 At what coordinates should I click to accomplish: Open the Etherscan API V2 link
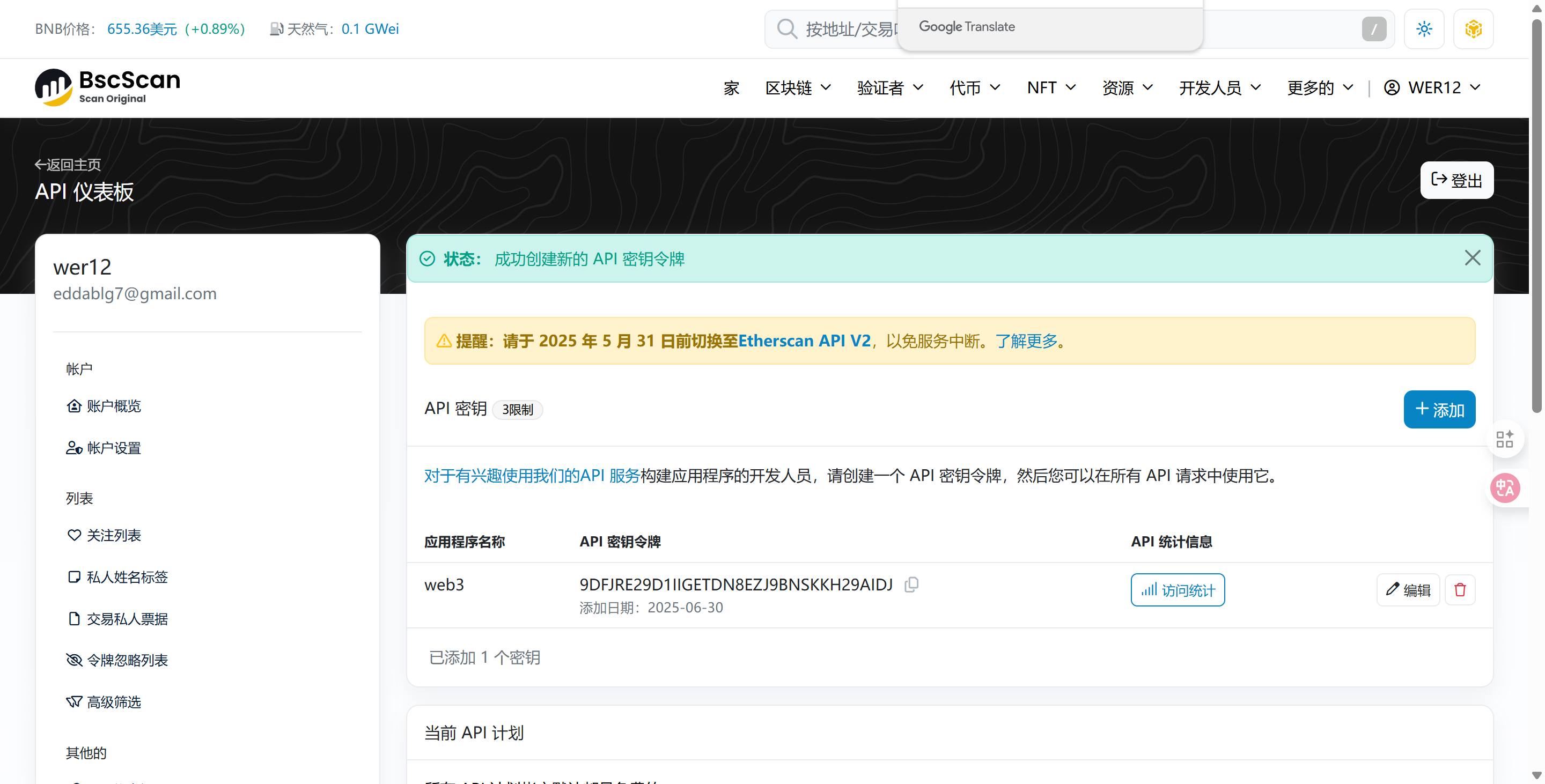[804, 341]
